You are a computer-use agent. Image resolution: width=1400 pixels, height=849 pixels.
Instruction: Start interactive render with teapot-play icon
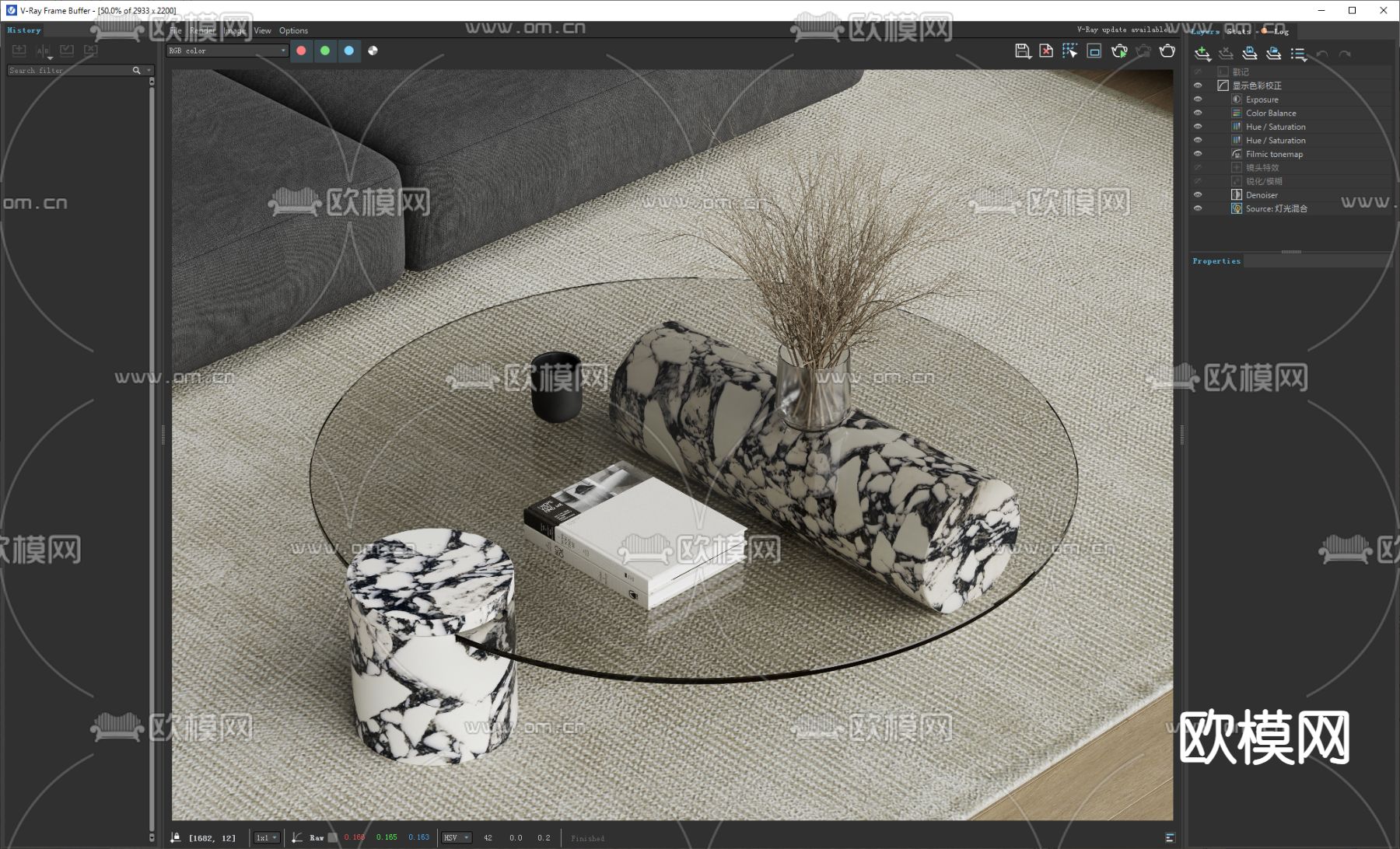click(x=1119, y=51)
